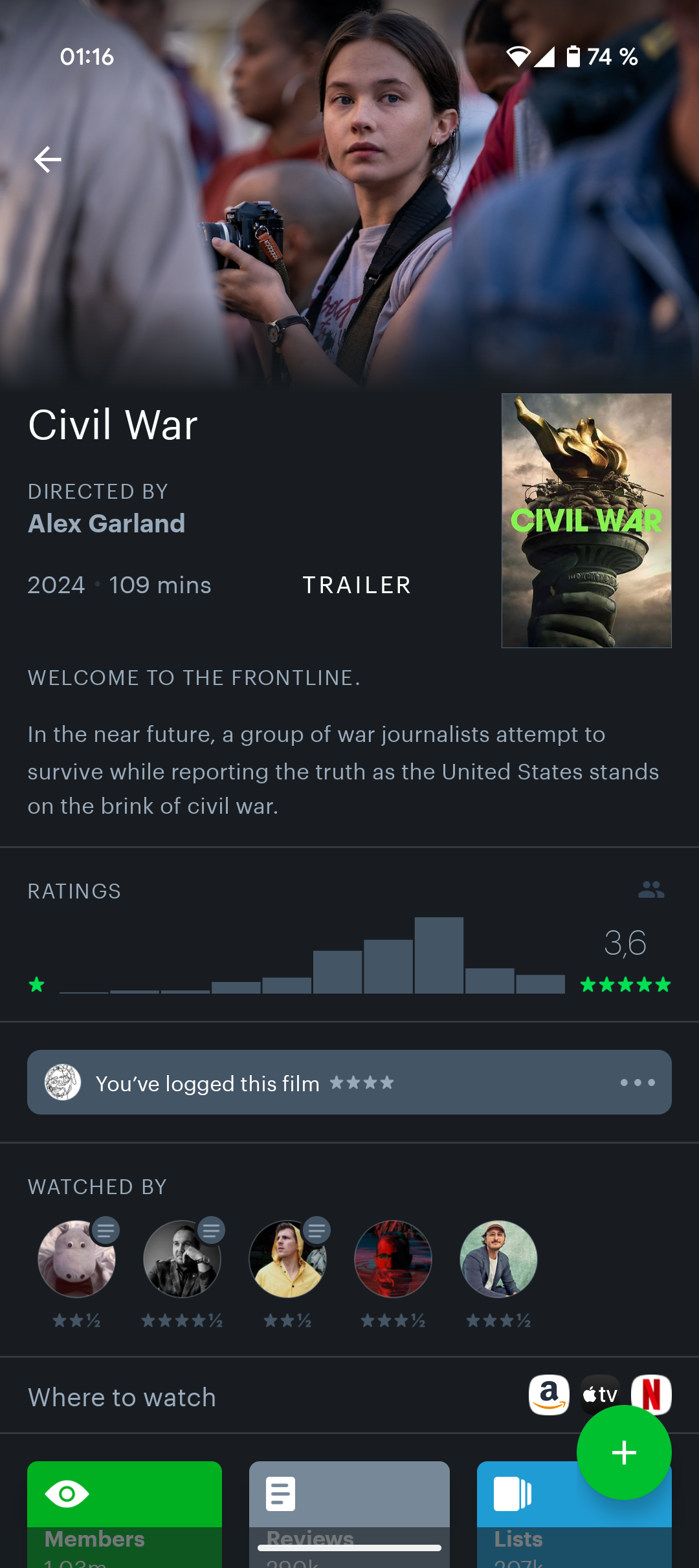
Task: Open the Amazon streaming service icon
Action: click(549, 1395)
